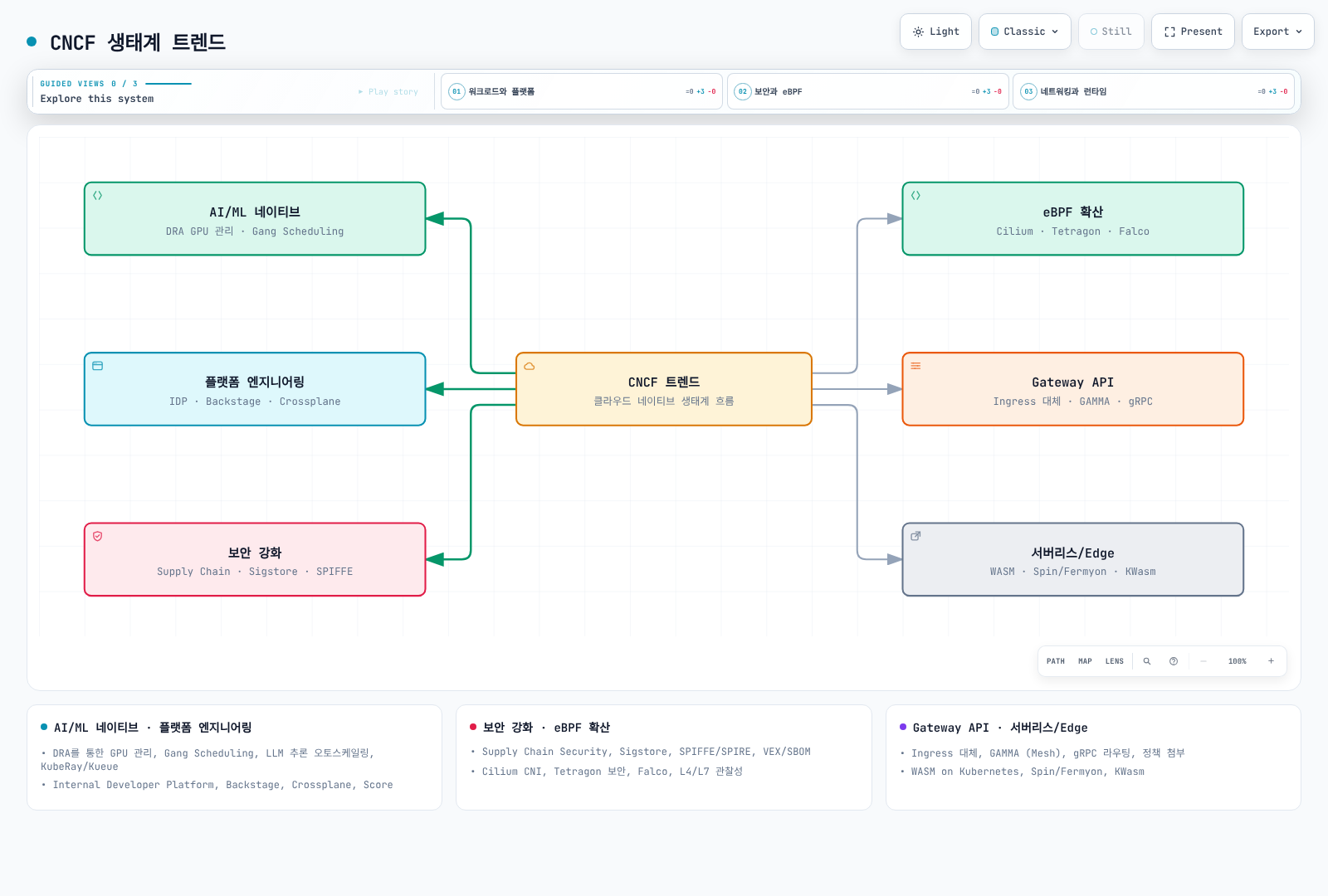Click the 03 step number badge
The image size is (1328, 896).
click(1028, 91)
